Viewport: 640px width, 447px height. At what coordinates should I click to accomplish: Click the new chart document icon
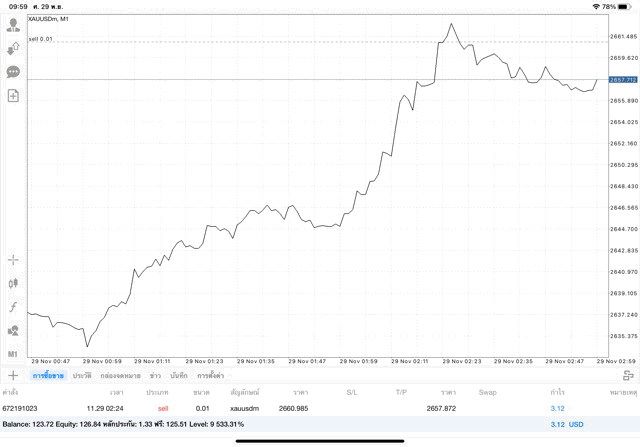(x=13, y=96)
